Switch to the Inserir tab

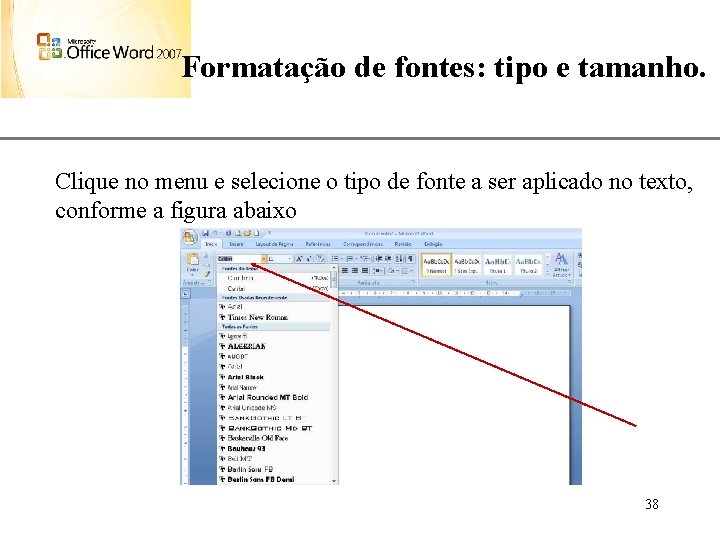[x=236, y=244]
